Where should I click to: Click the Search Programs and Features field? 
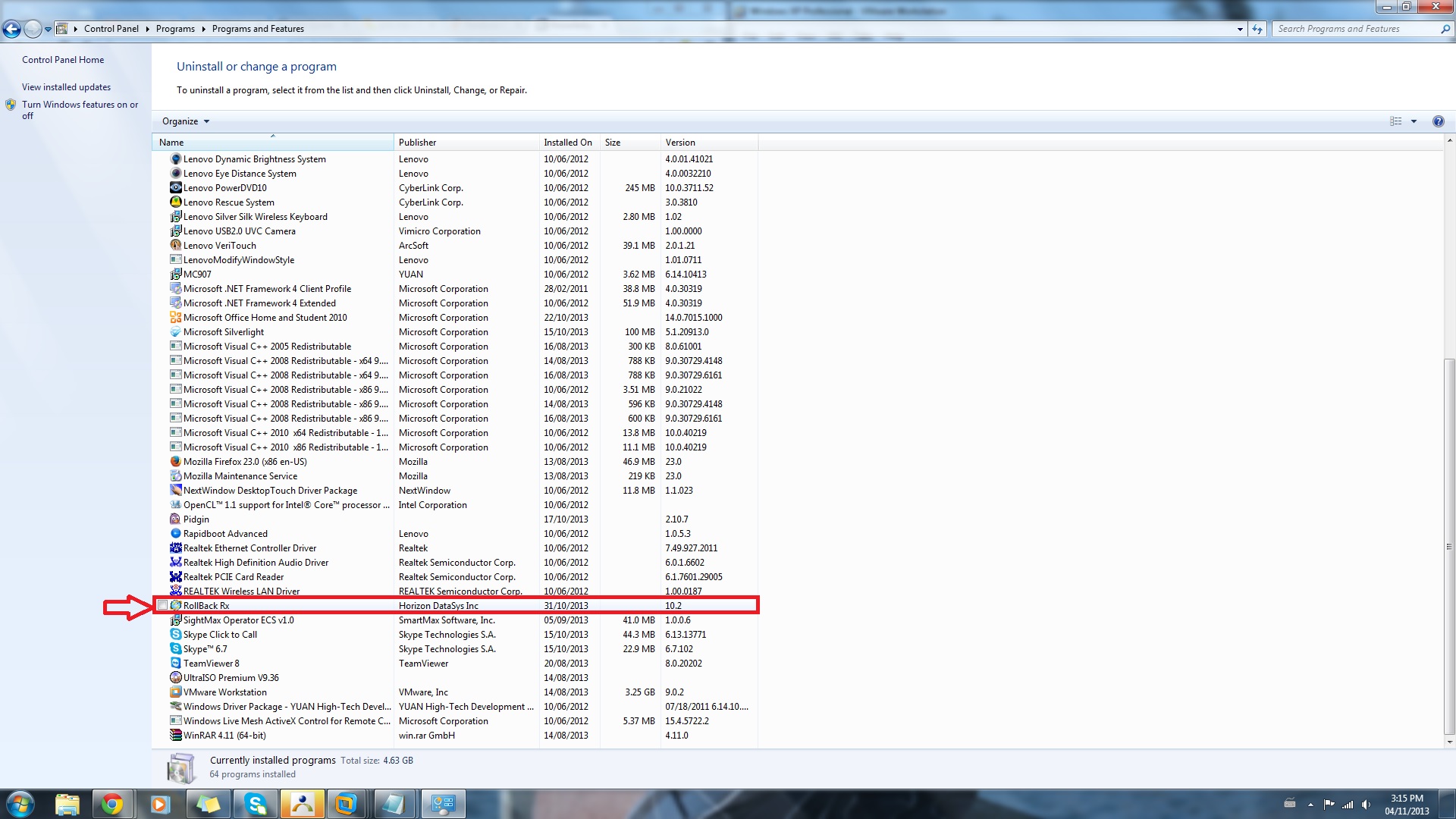pyautogui.click(x=1356, y=29)
